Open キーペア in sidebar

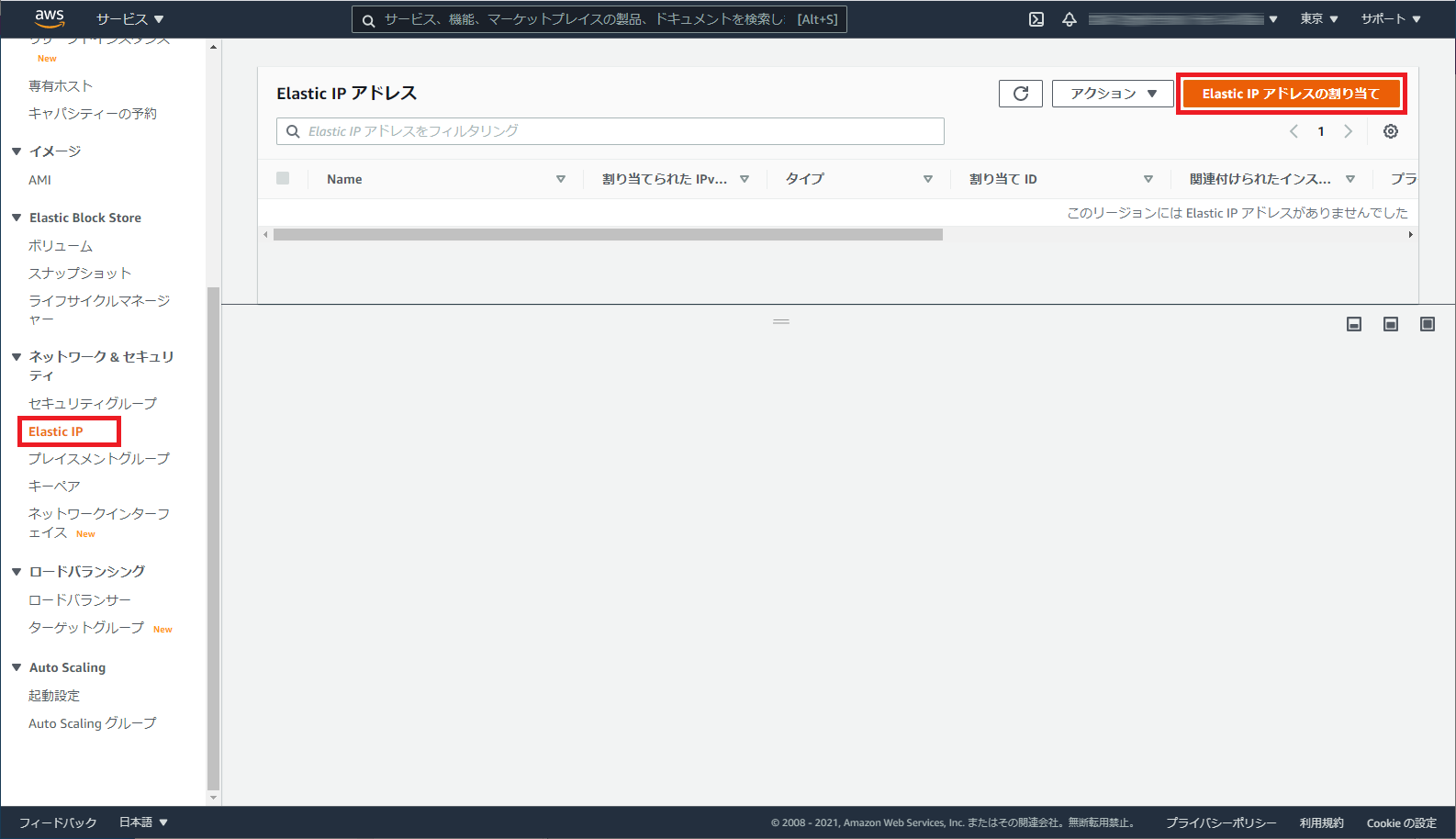54,487
